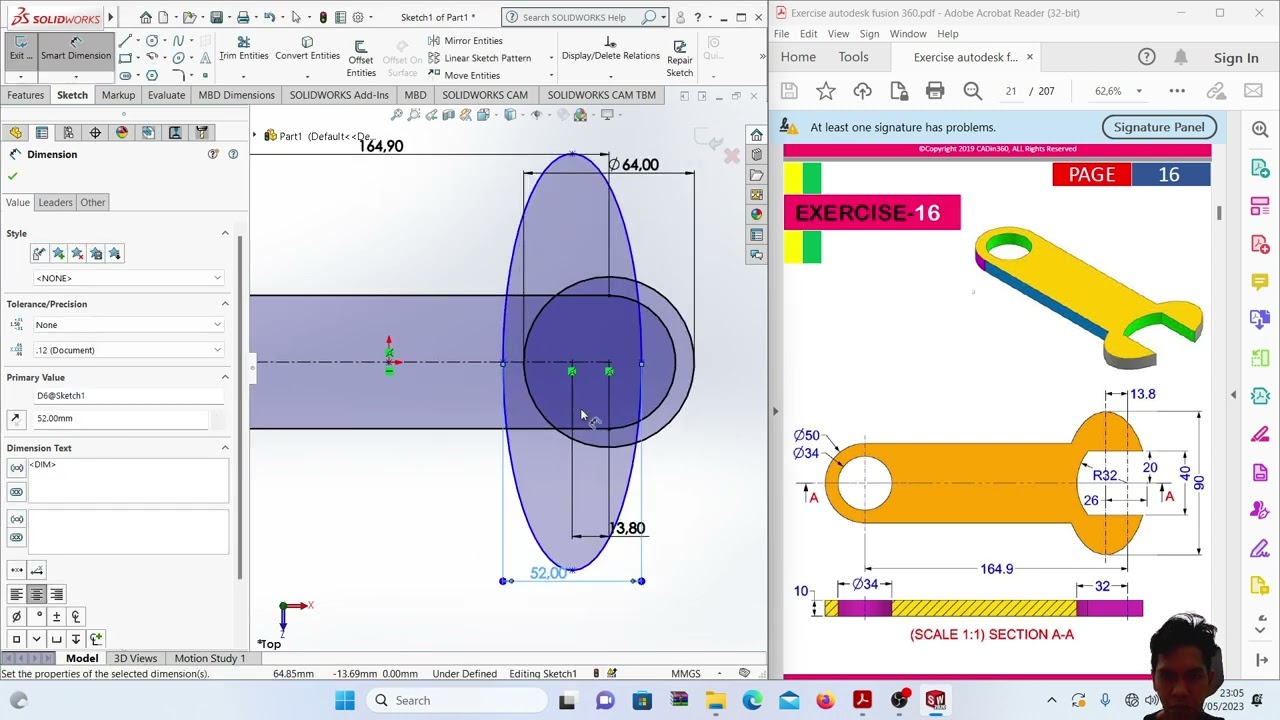This screenshot has width=1280, height=720.
Task: Toggle Add Parentheses in Dimension Text
Action: point(16,468)
